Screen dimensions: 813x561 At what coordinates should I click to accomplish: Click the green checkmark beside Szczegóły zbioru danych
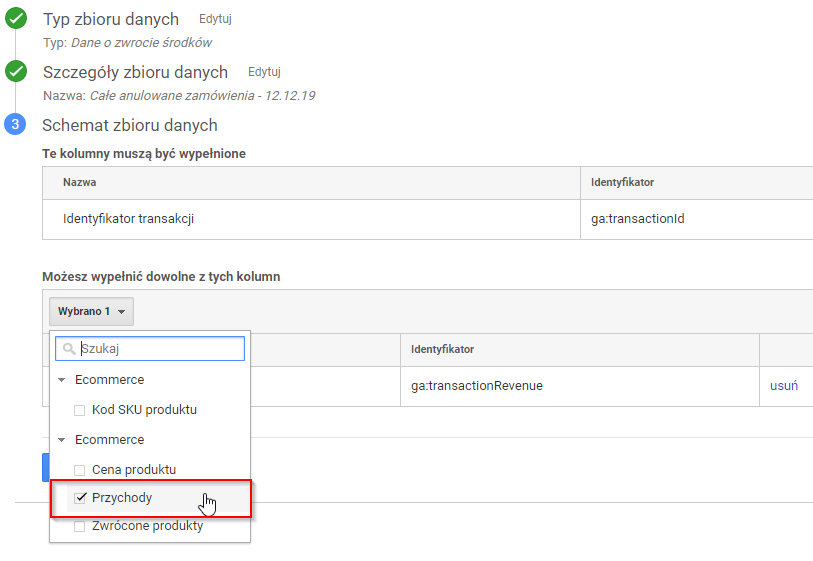point(16,71)
